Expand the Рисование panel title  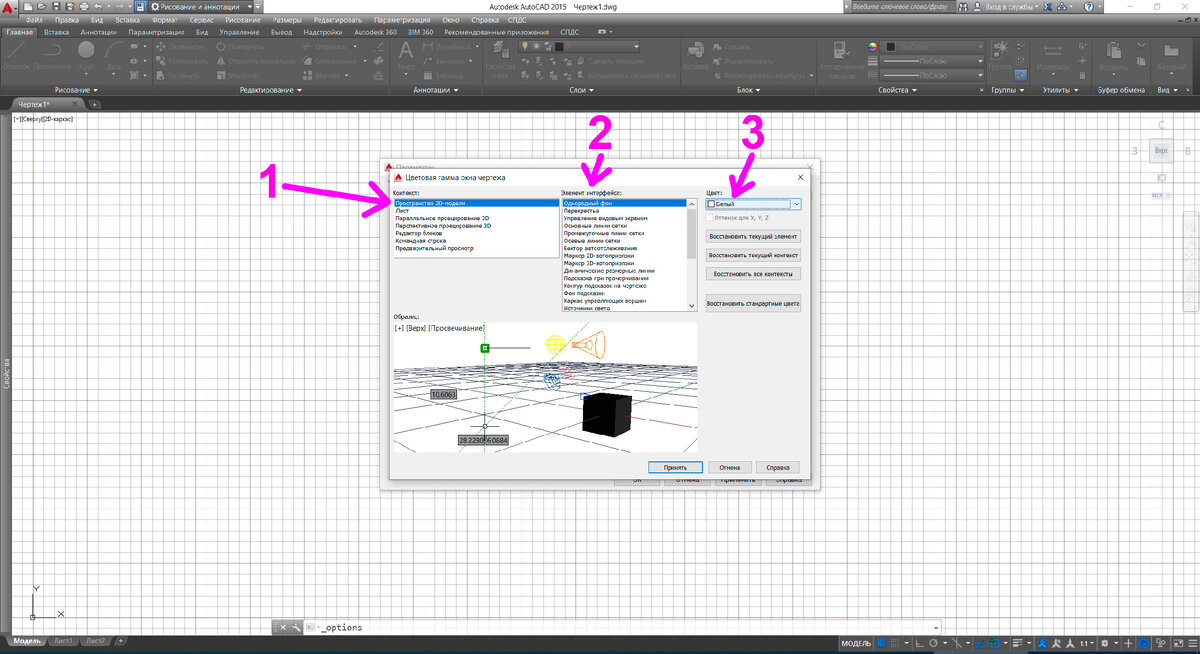(74, 90)
